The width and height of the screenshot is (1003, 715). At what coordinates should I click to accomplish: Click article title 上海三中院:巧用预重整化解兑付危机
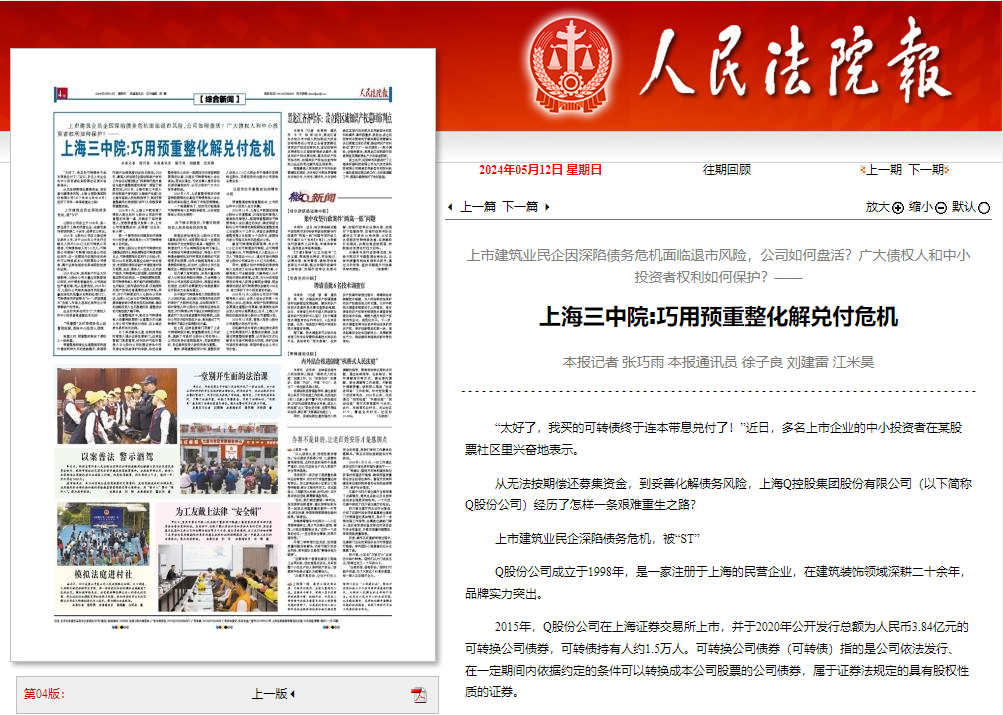click(x=718, y=317)
